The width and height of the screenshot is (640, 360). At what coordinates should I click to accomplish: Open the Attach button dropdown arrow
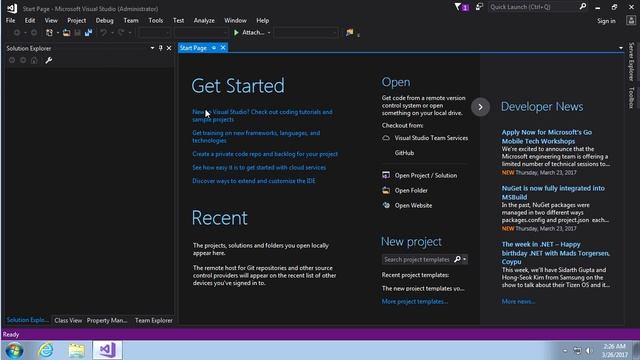(x=269, y=33)
